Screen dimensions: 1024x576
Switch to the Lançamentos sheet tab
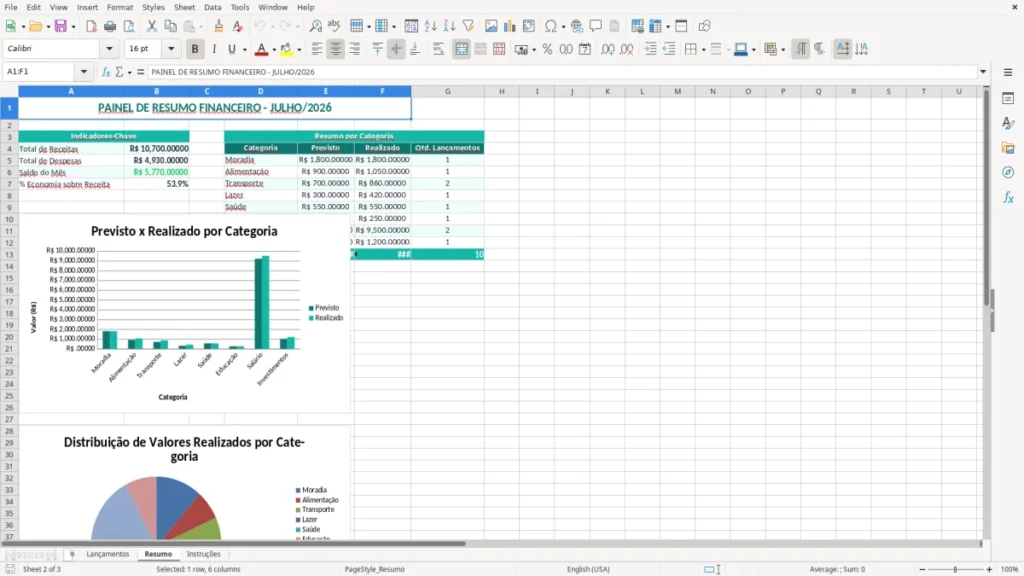pyautogui.click(x=108, y=554)
